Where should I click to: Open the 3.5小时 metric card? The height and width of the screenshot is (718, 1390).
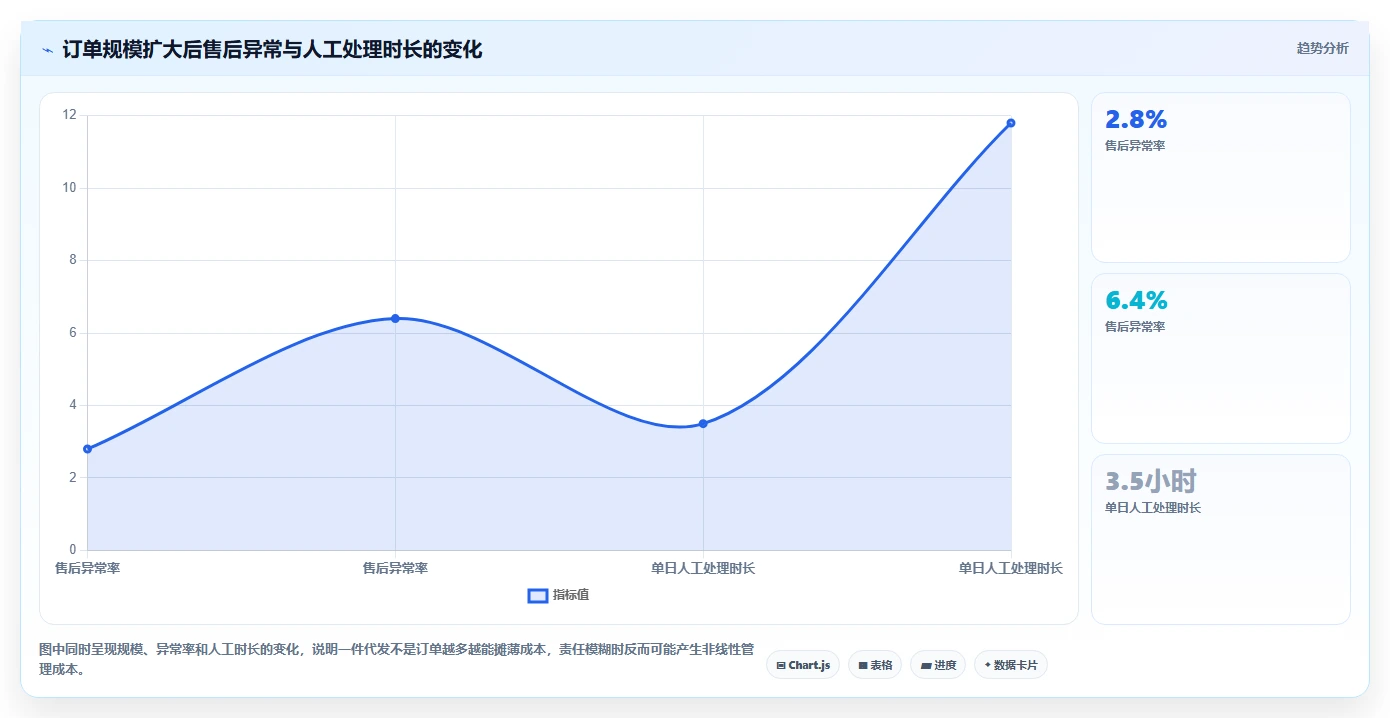(1220, 540)
